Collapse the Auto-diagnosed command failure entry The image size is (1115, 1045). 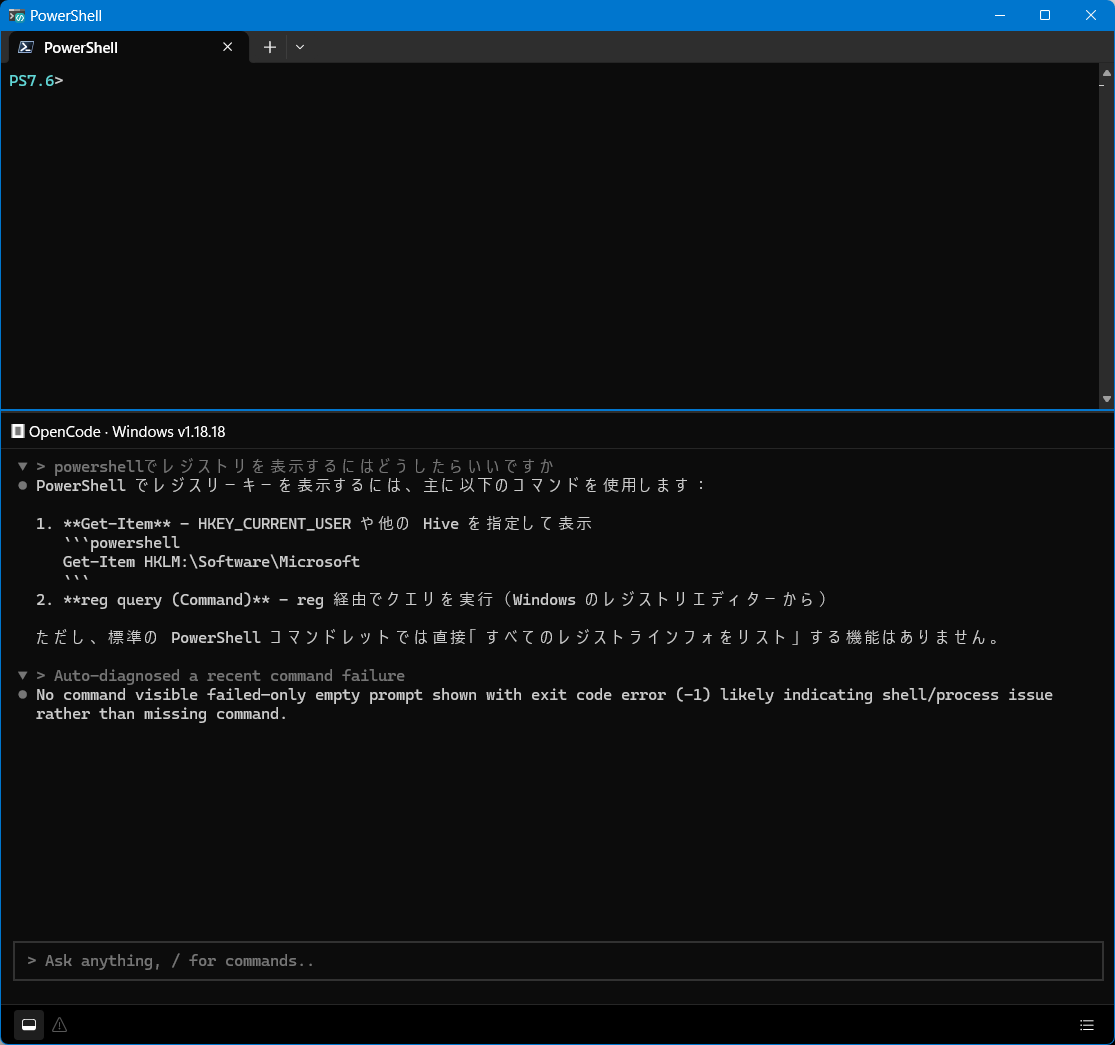pyautogui.click(x=23, y=675)
